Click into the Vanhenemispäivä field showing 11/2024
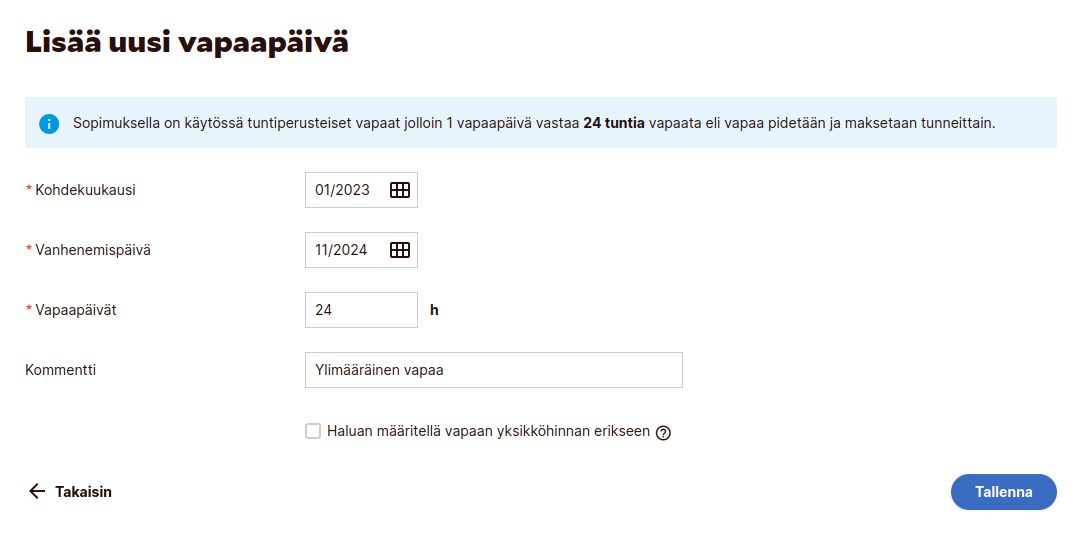1088x546 pixels. click(x=345, y=250)
